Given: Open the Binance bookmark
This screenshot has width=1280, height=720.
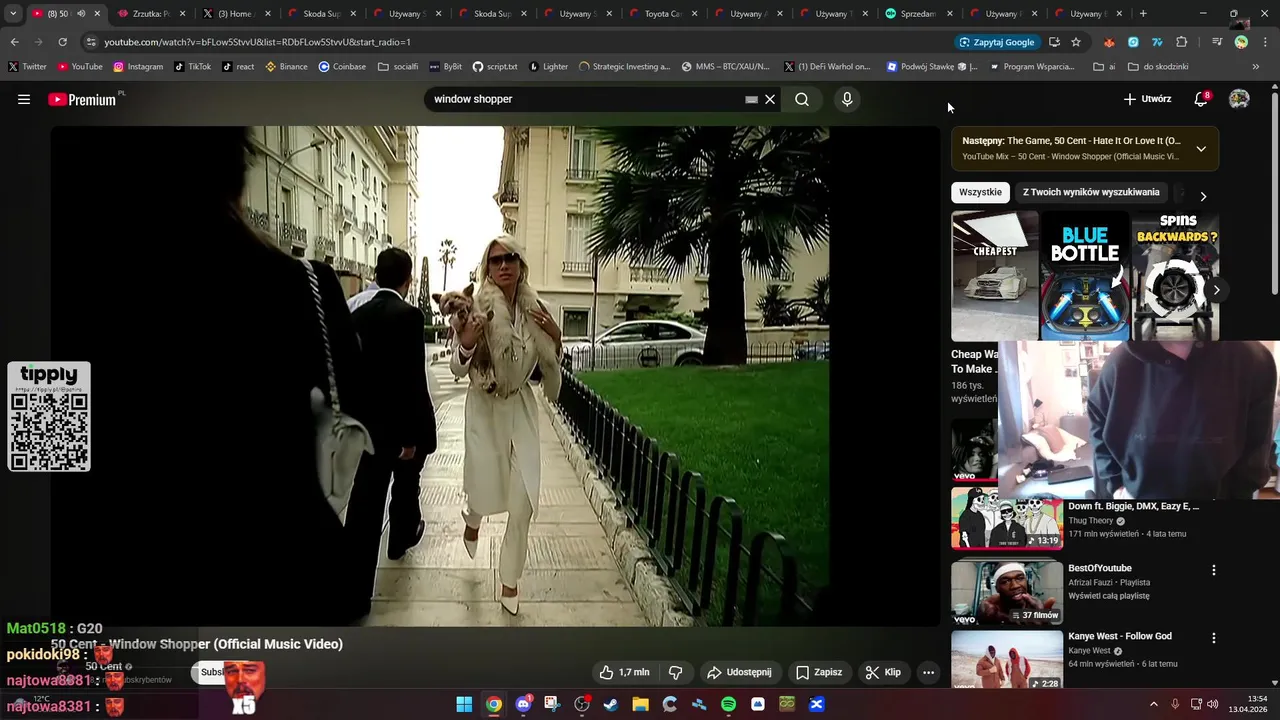Looking at the screenshot, I should coord(287,67).
